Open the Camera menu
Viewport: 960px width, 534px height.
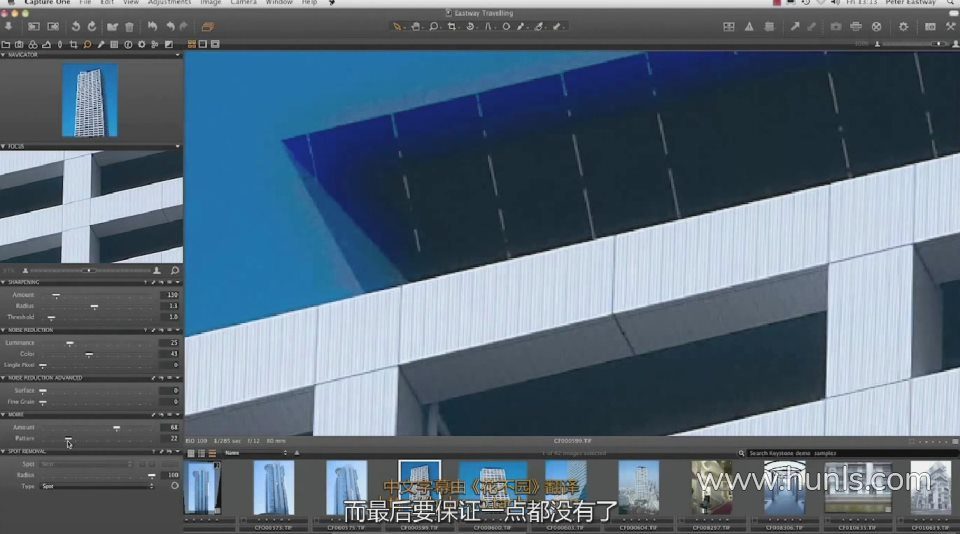coord(243,3)
